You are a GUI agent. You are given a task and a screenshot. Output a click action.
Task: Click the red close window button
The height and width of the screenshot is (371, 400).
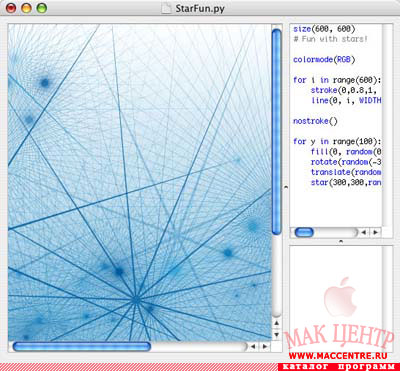click(x=11, y=8)
